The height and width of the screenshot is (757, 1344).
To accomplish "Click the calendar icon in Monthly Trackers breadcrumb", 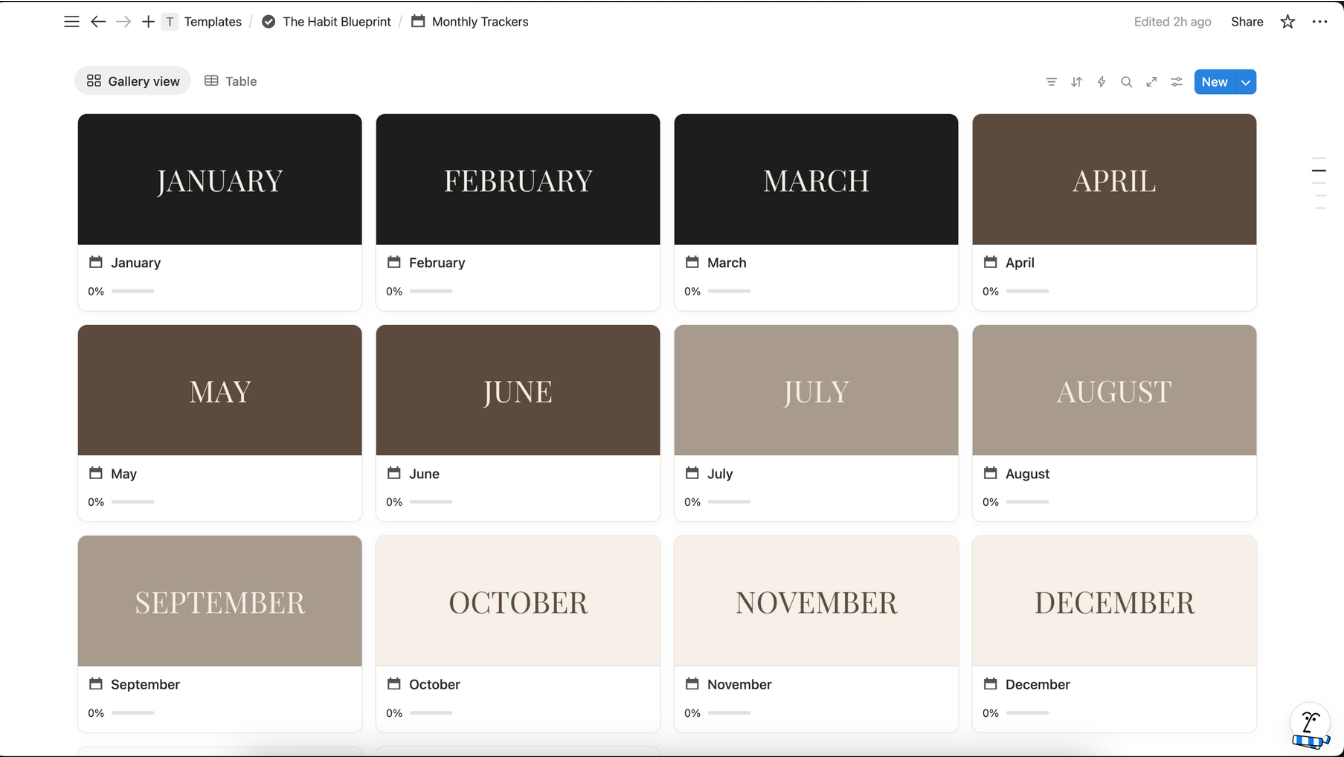I will (x=418, y=21).
